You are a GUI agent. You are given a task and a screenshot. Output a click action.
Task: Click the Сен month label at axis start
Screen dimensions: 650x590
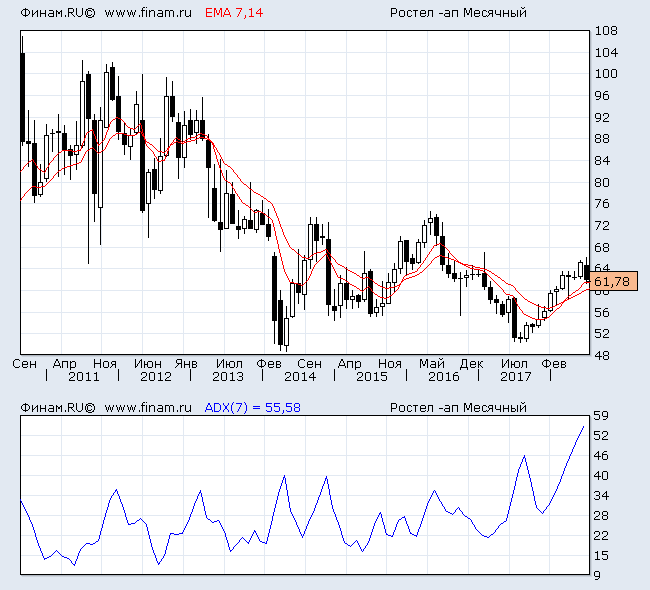(x=24, y=364)
